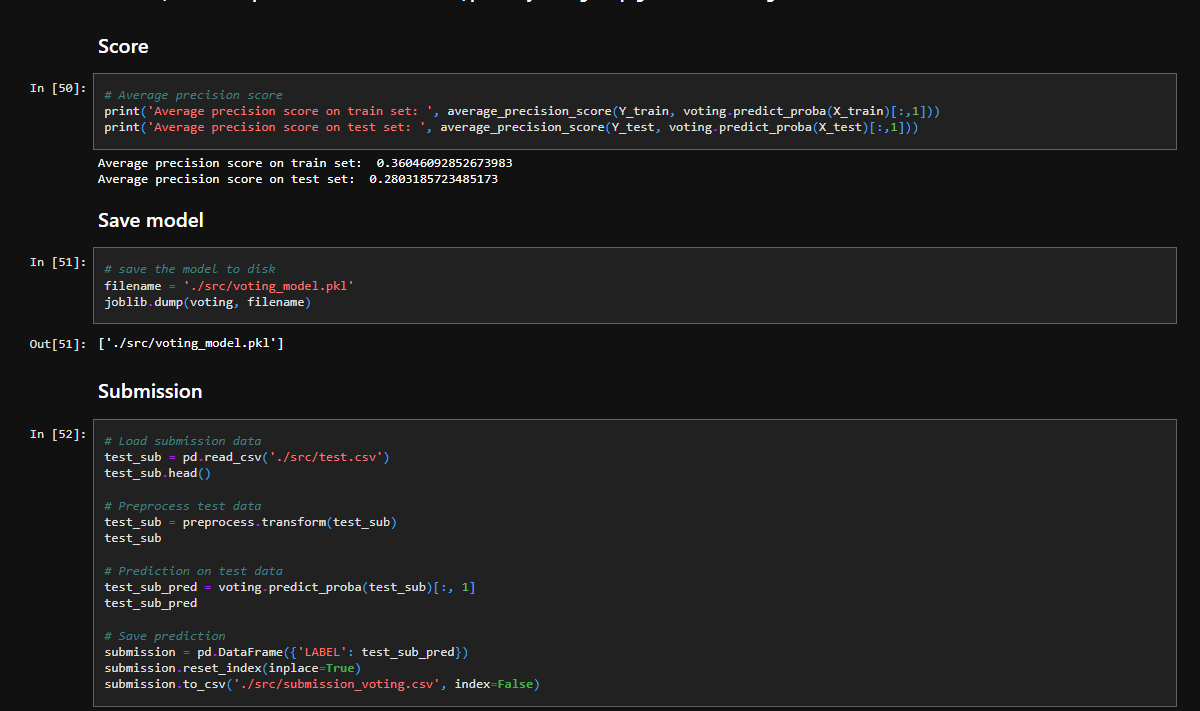1200x711 pixels.
Task: Click the '# Average precision score' comment line
Action: click(193, 95)
